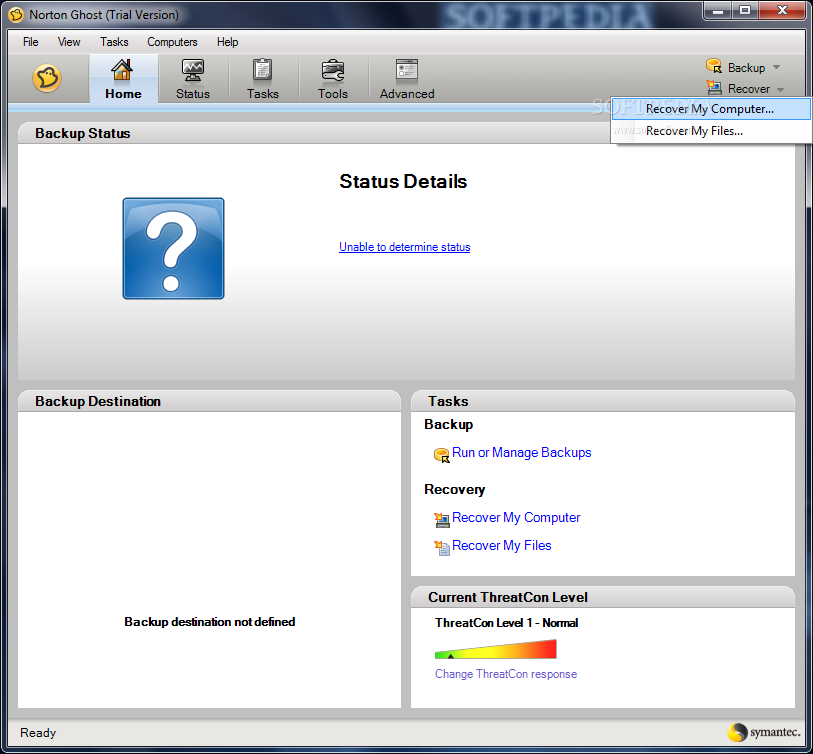
Task: Minimize the Norton Ghost window
Action: pos(718,11)
